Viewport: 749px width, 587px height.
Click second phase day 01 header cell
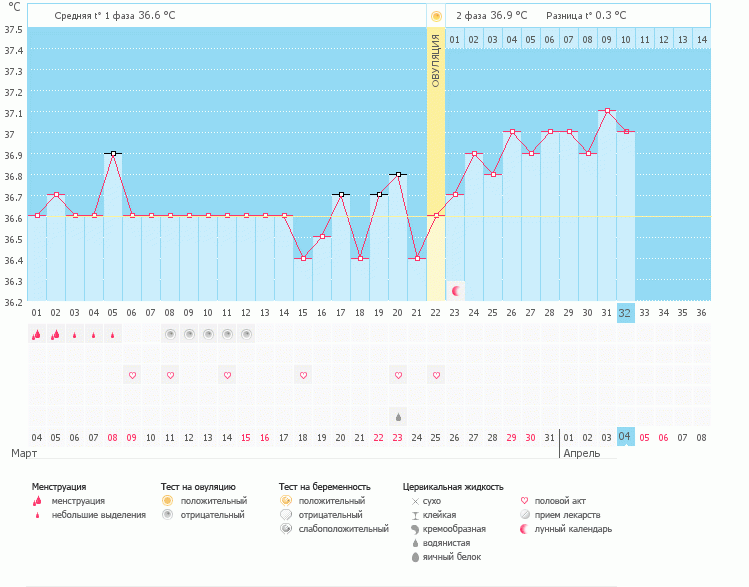click(455, 39)
